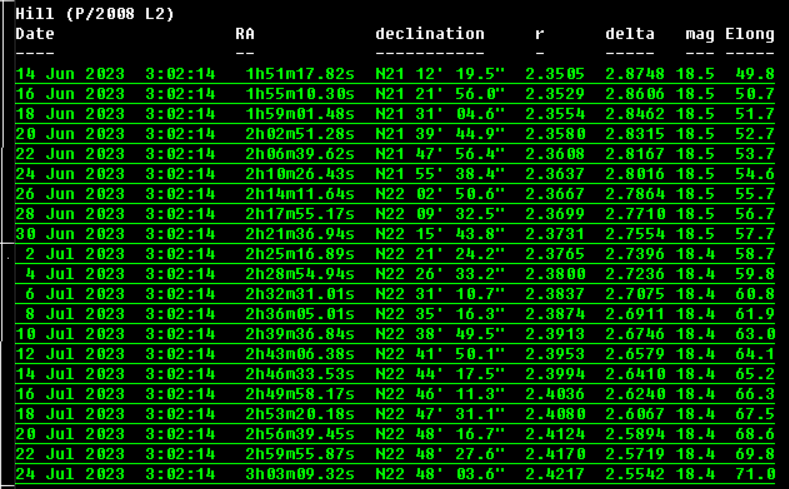Select the 14 Jun 2023 date entry
The height and width of the screenshot is (489, 789).
point(70,74)
